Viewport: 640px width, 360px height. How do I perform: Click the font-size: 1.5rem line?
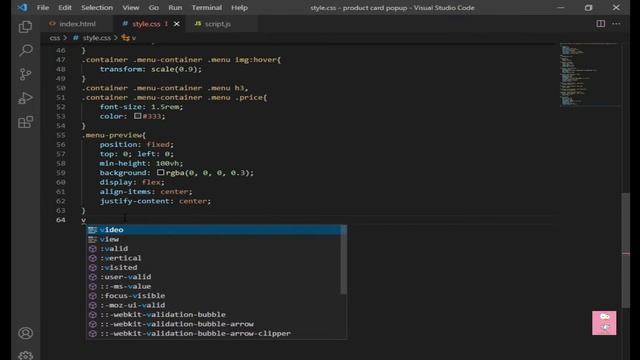pos(142,107)
